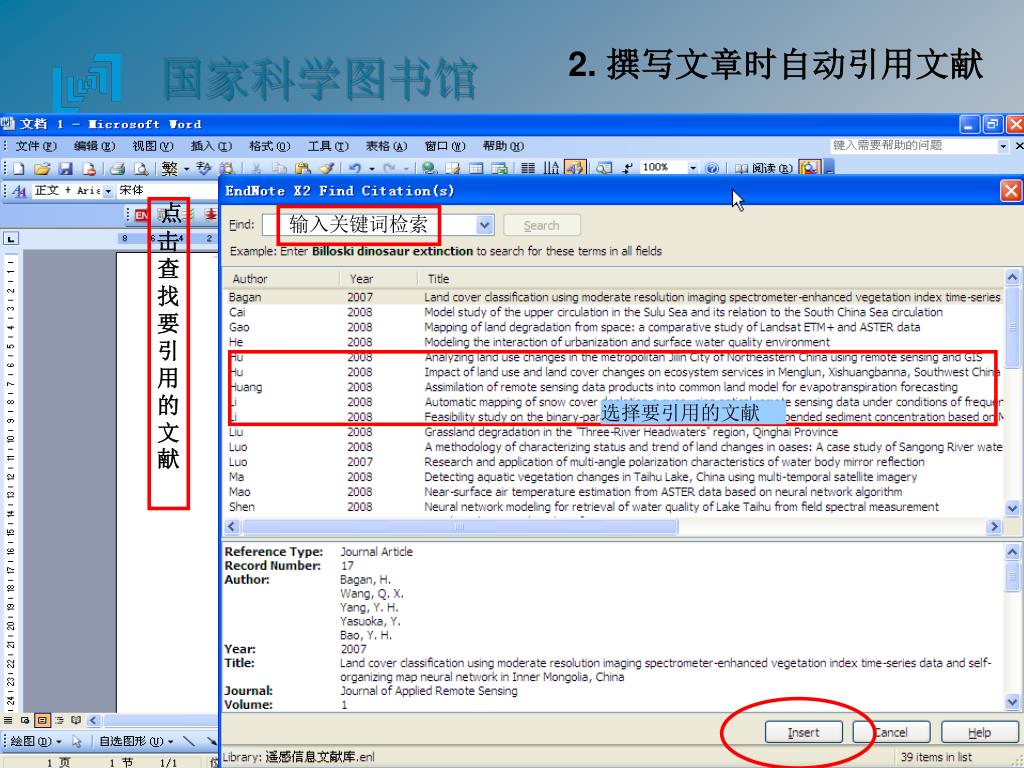1024x768 pixels.
Task: Click the Insert Hyperlink globe icon
Action: coord(429,168)
